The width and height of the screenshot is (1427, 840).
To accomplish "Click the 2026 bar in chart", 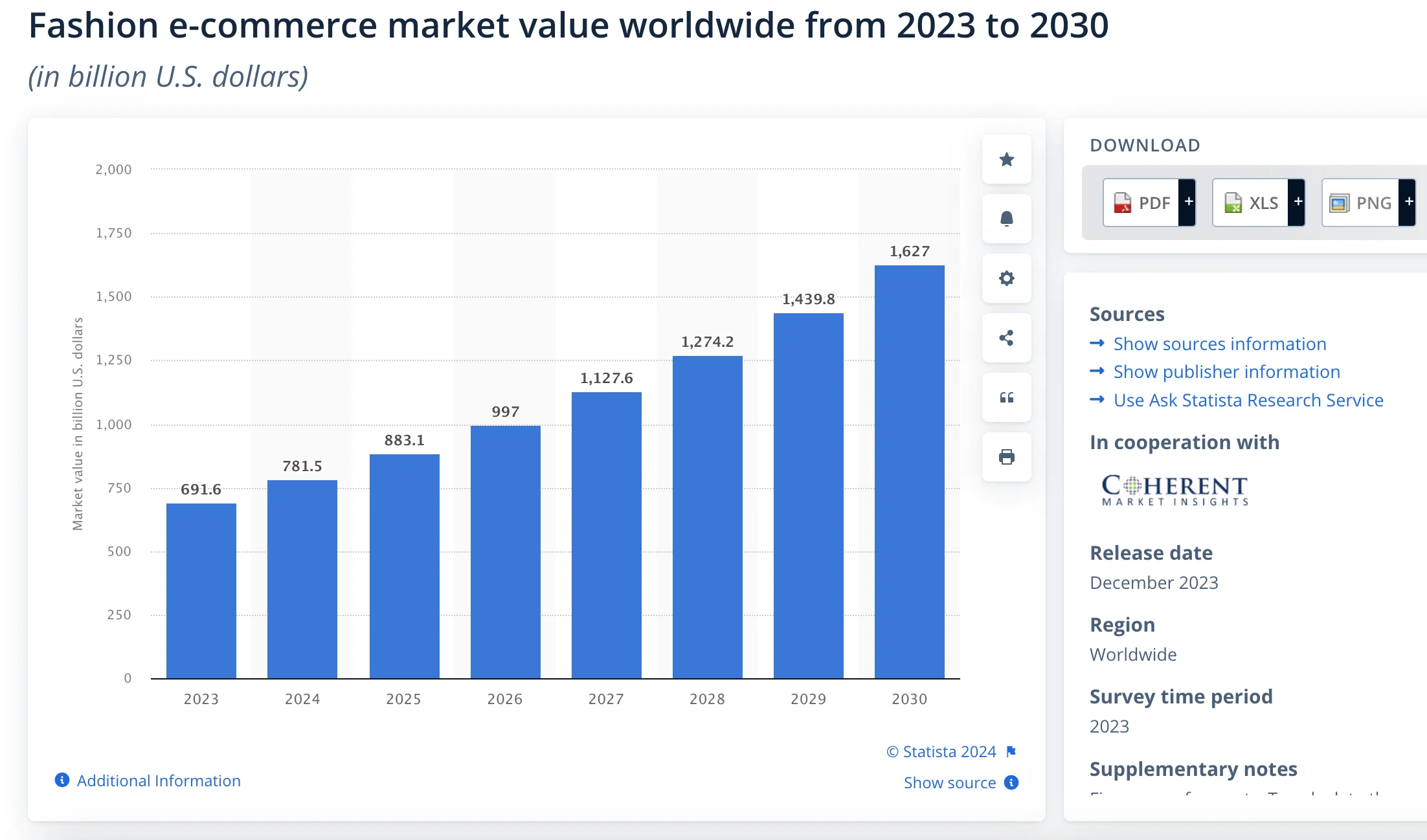I will [506, 552].
